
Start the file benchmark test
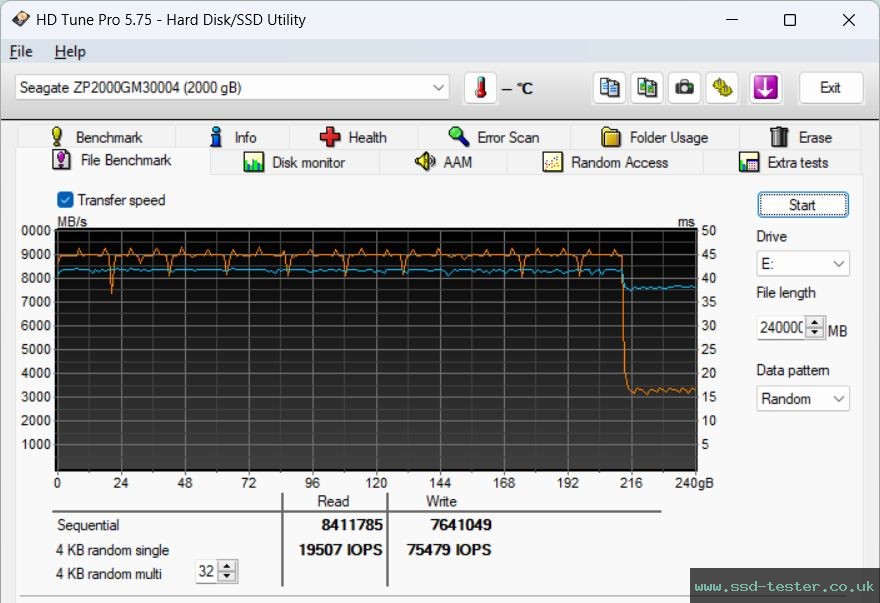click(x=803, y=205)
